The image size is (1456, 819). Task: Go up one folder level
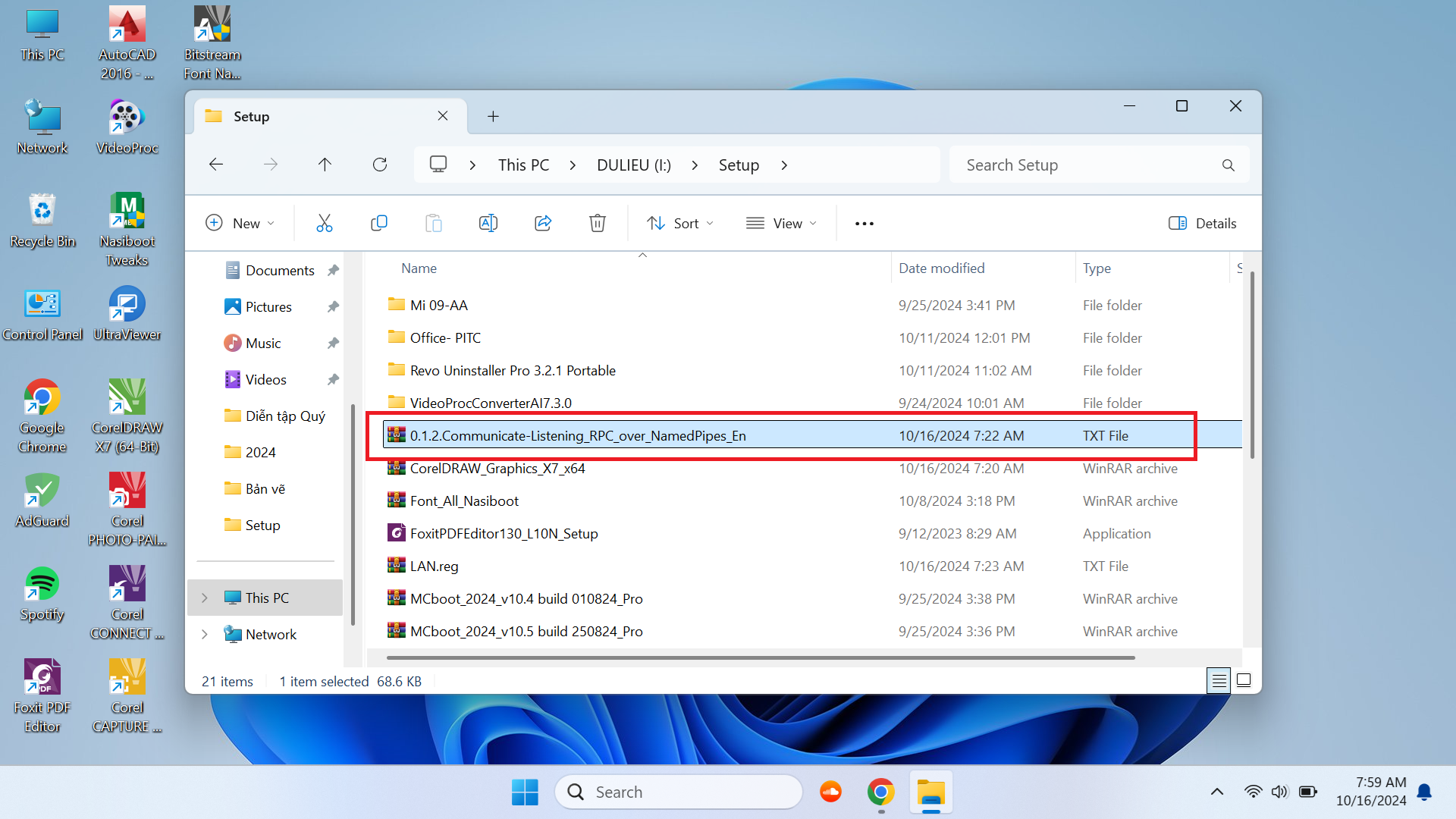click(325, 165)
